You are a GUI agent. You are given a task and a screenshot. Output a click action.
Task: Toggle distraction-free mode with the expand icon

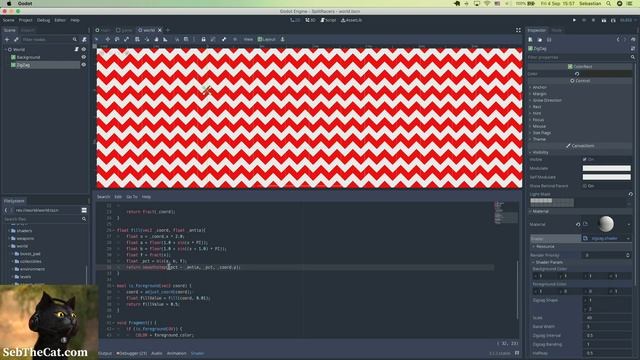tap(518, 30)
